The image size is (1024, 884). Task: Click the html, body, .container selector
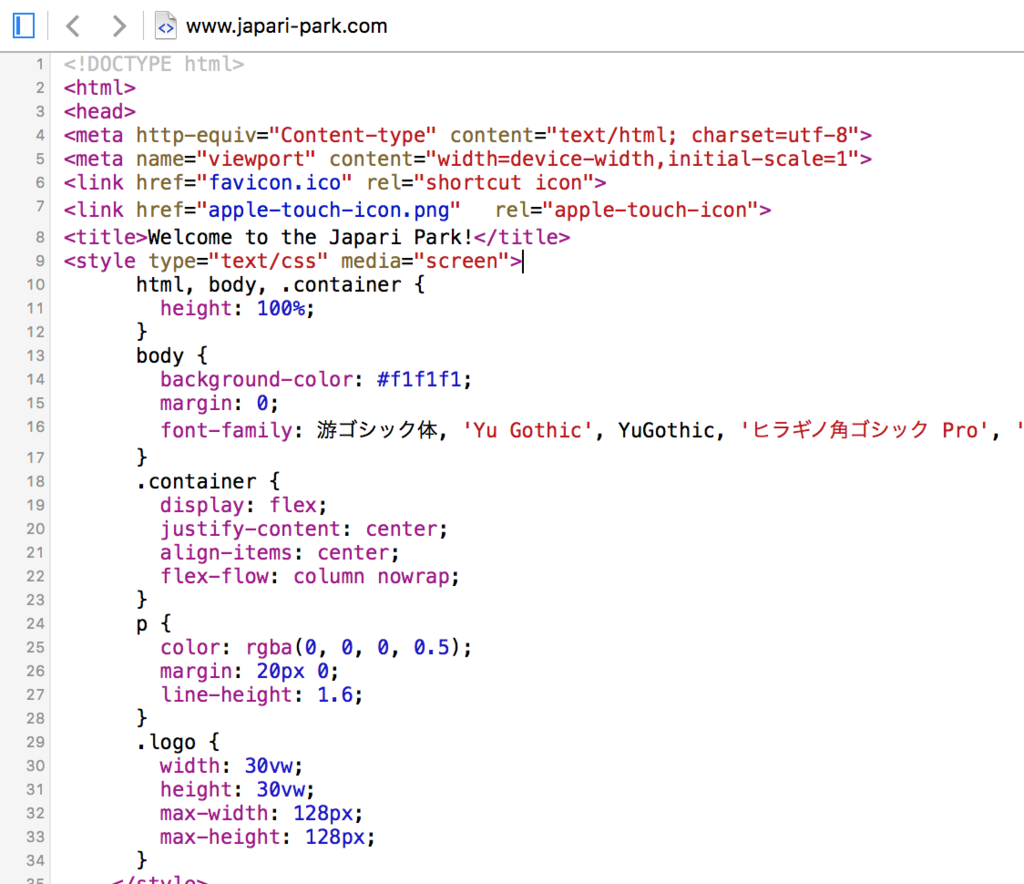coord(268,285)
